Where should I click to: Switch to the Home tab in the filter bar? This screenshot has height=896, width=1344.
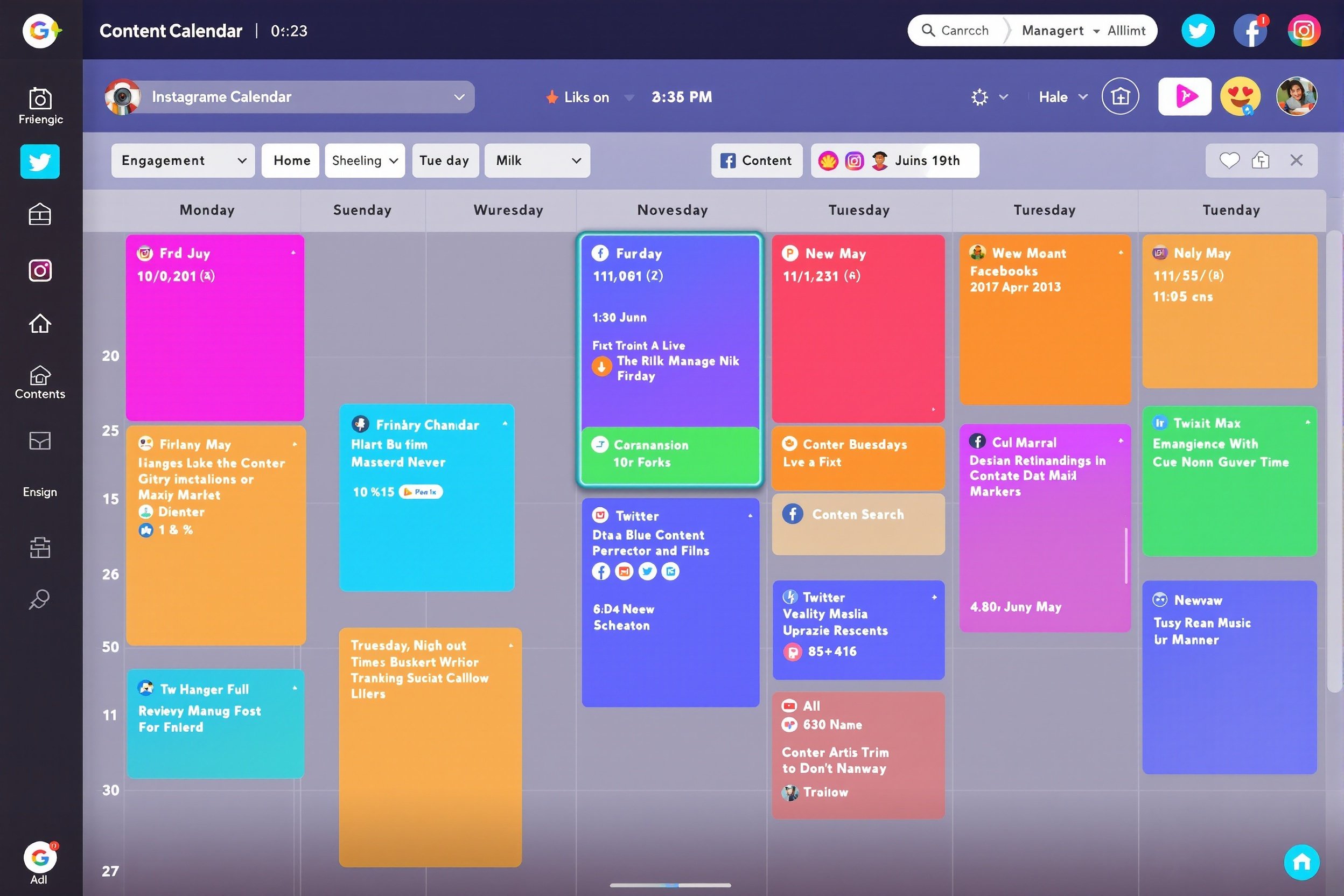click(x=290, y=160)
